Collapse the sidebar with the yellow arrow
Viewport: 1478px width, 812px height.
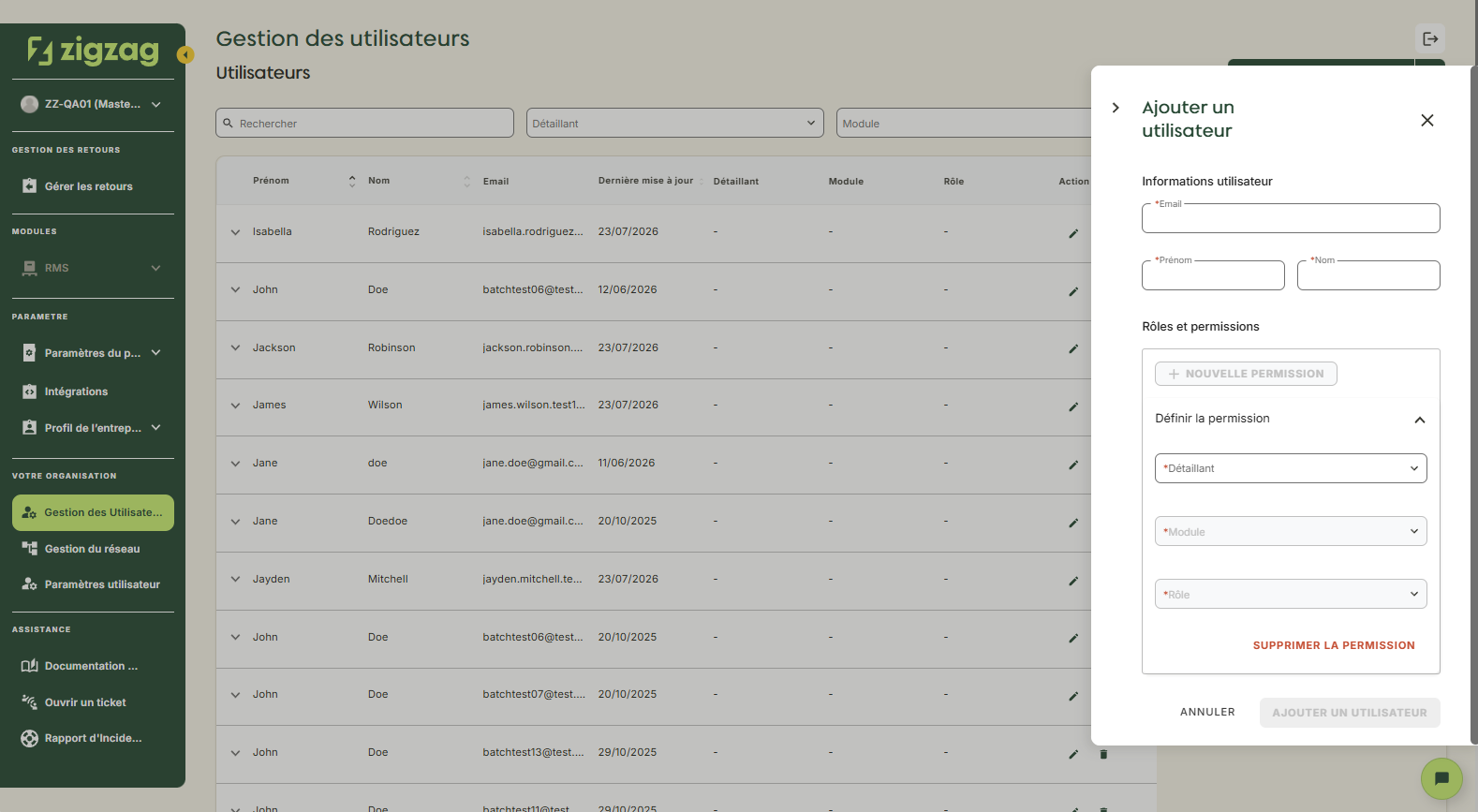(185, 55)
